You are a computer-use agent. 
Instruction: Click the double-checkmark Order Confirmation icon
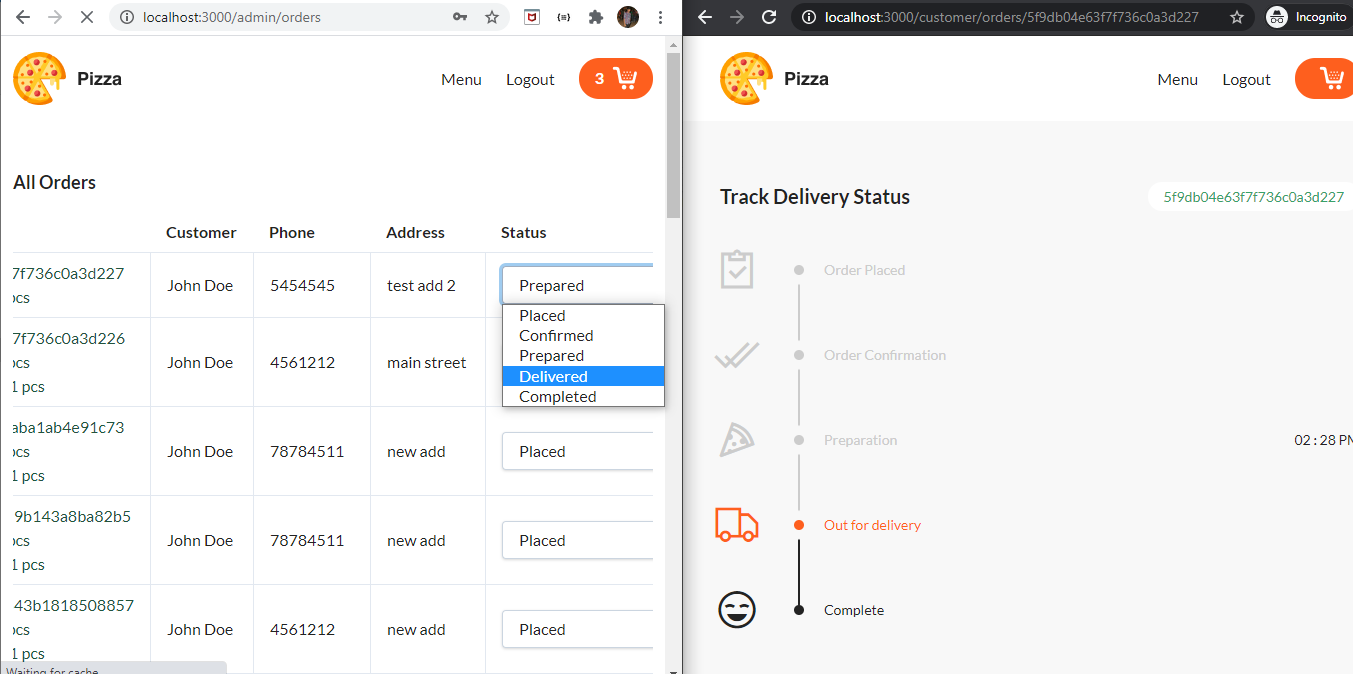point(737,355)
